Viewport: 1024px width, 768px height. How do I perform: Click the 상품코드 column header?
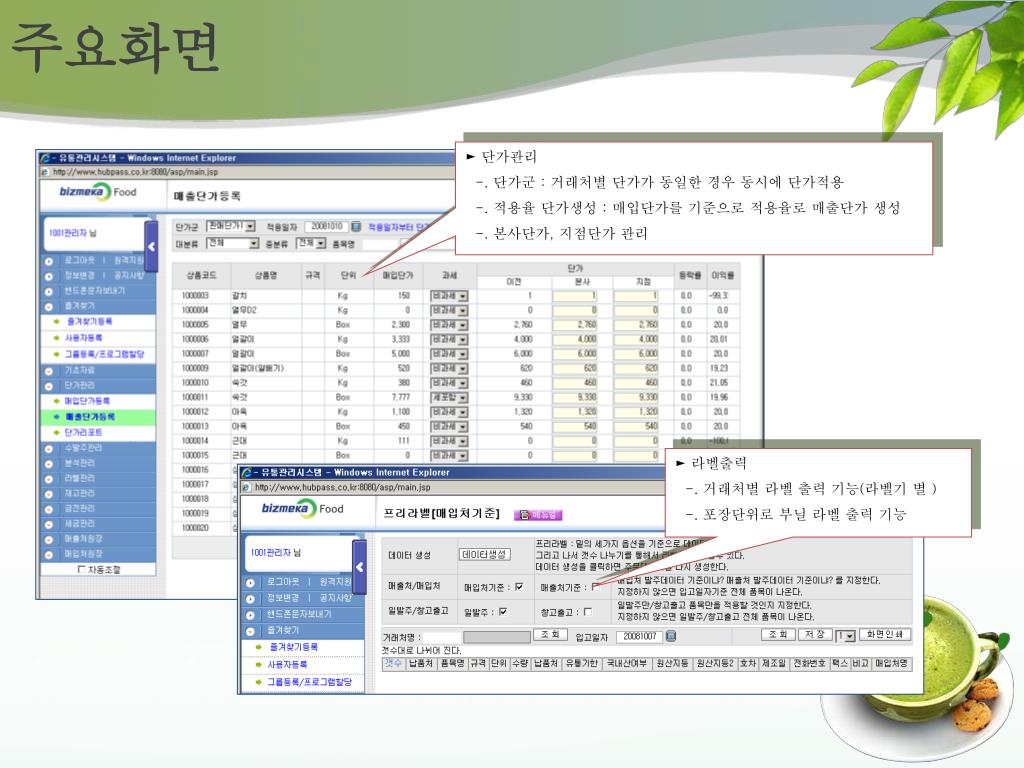[x=201, y=276]
